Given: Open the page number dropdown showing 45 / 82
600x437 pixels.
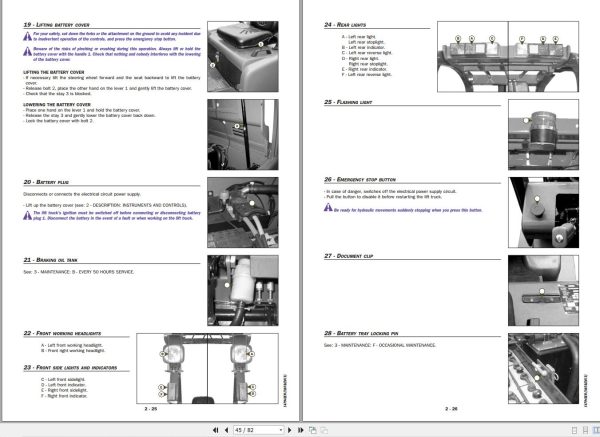Looking at the screenshot, I should (x=281, y=430).
